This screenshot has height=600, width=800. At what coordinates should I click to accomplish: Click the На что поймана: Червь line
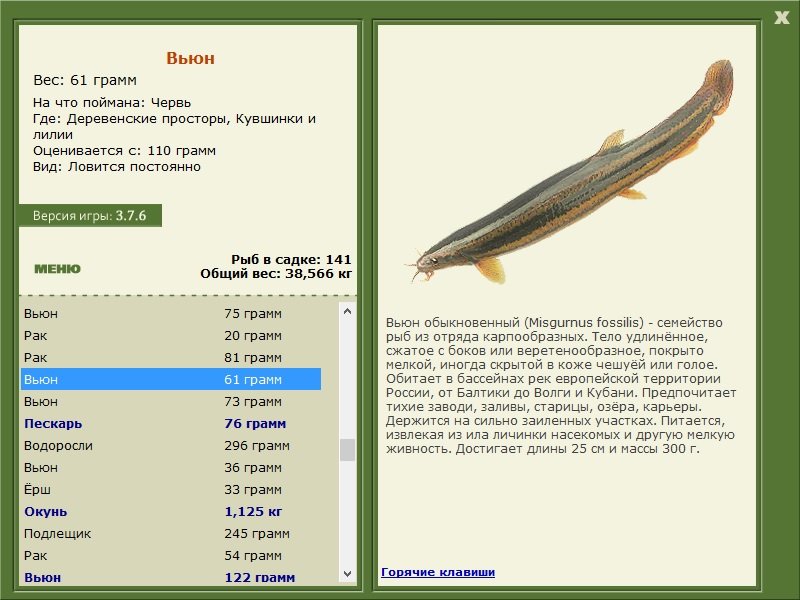[x=112, y=103]
